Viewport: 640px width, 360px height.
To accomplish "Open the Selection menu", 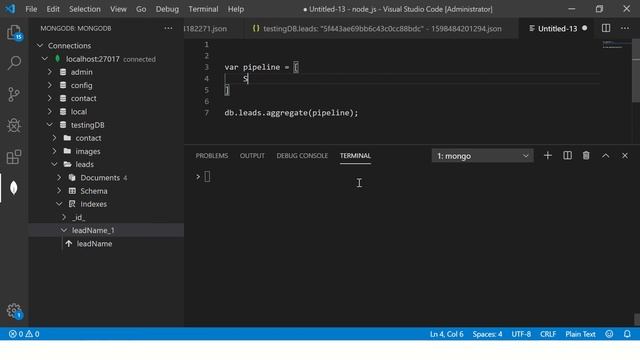I will (84, 9).
